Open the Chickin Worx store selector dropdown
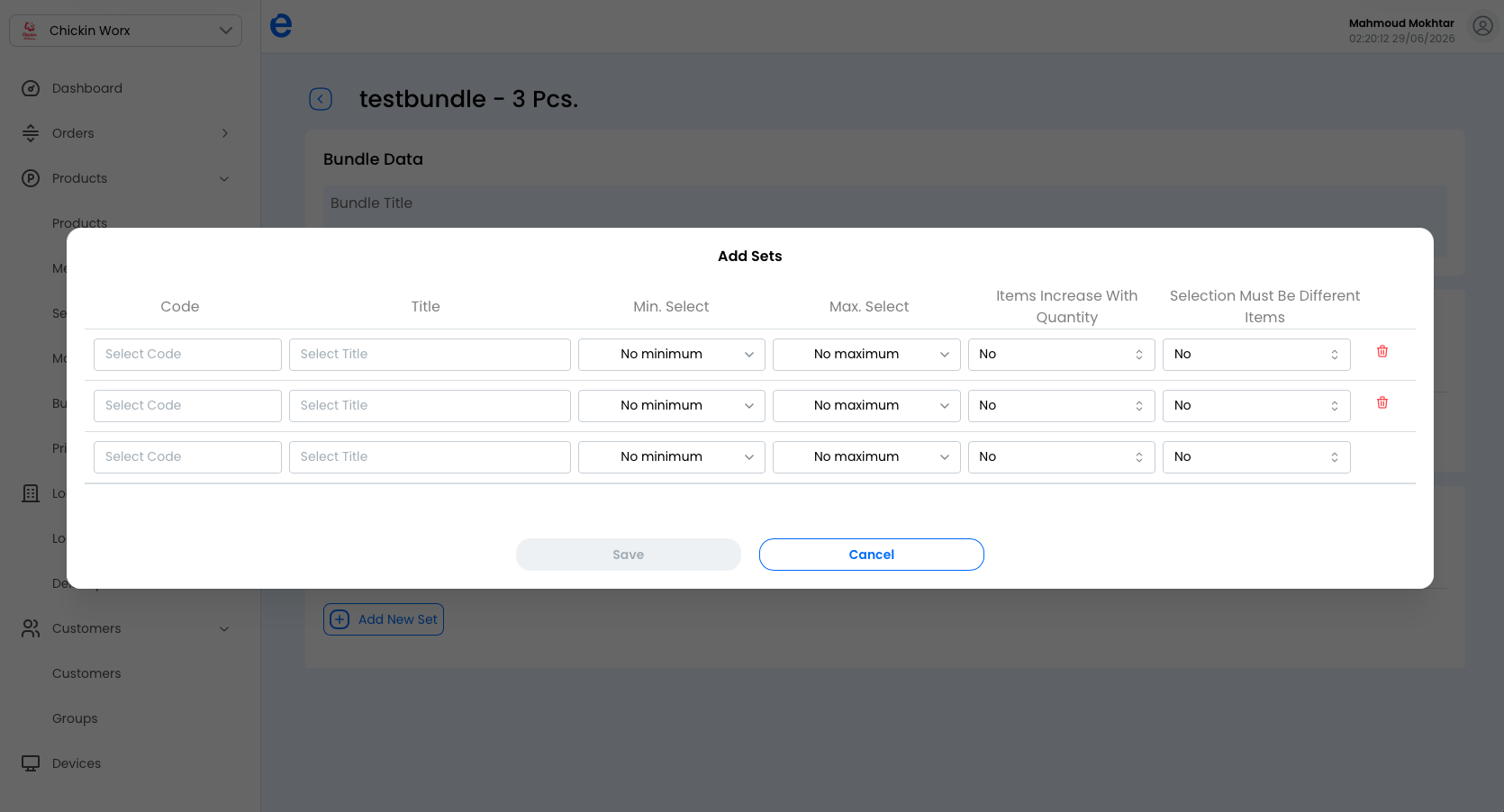This screenshot has height=812, width=1504. 125,31
